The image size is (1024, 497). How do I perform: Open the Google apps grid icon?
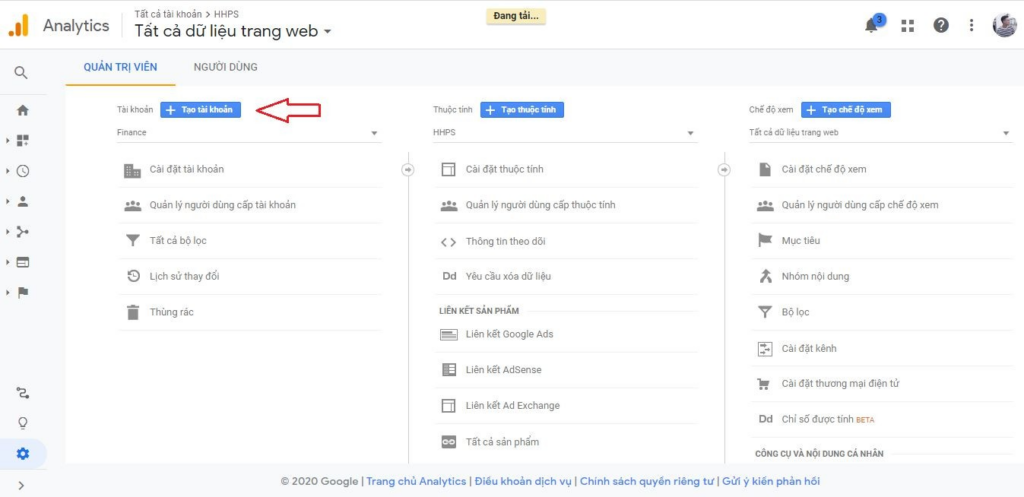coord(907,26)
